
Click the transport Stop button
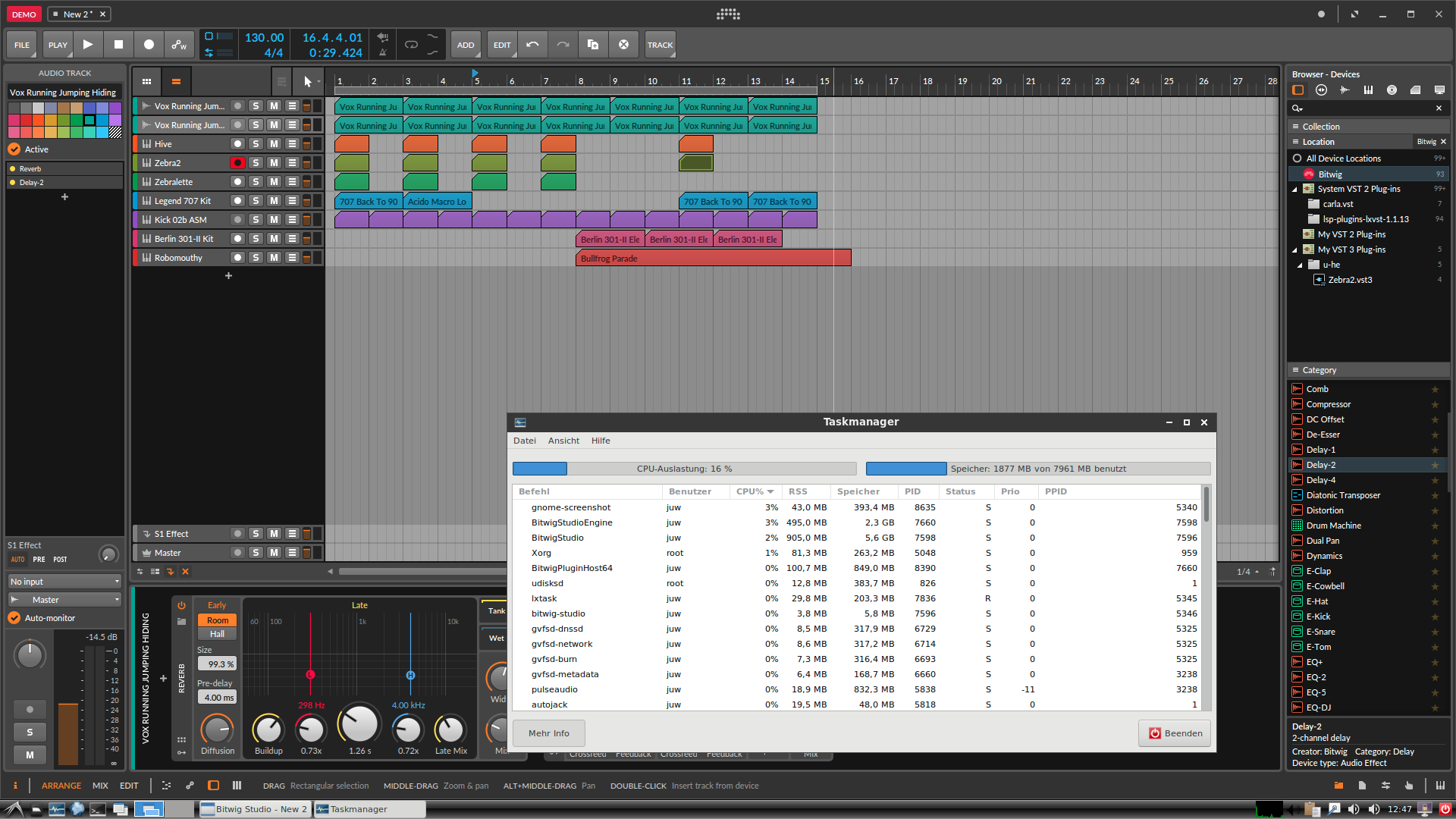tap(118, 45)
